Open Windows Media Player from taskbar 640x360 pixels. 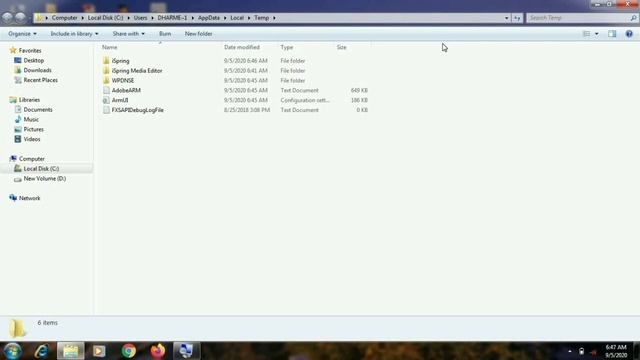tap(99, 351)
